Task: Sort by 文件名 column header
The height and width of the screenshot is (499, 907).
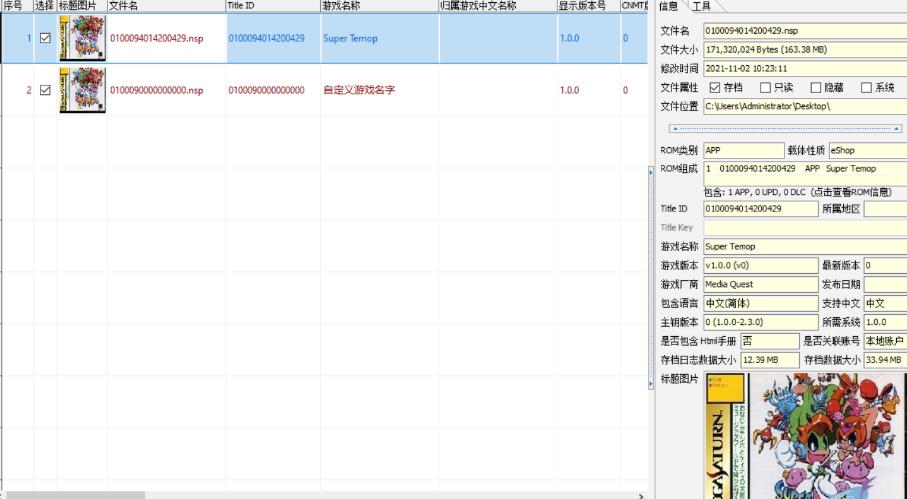Action: point(166,6)
